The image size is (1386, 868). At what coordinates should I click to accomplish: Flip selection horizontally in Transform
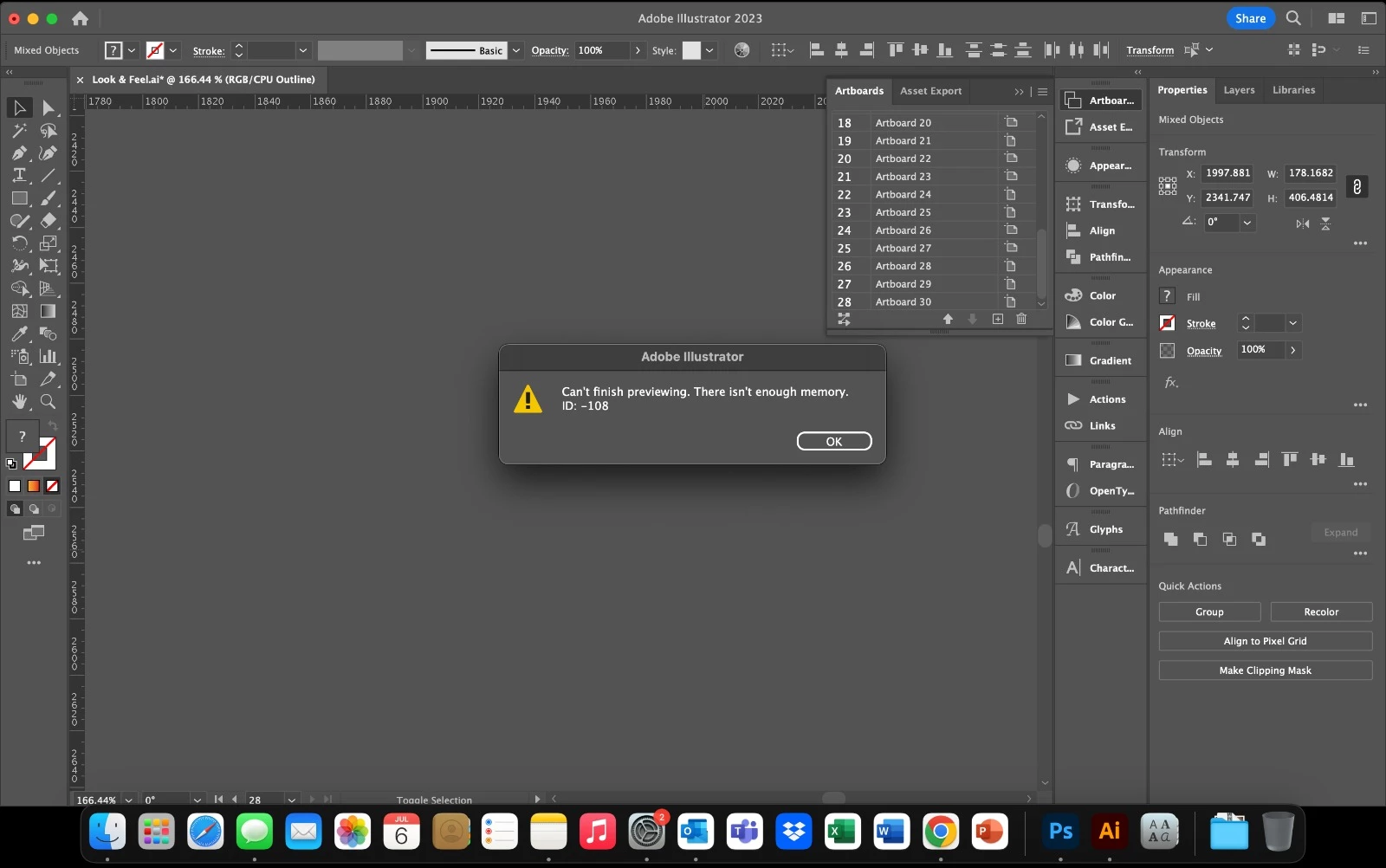click(1303, 223)
